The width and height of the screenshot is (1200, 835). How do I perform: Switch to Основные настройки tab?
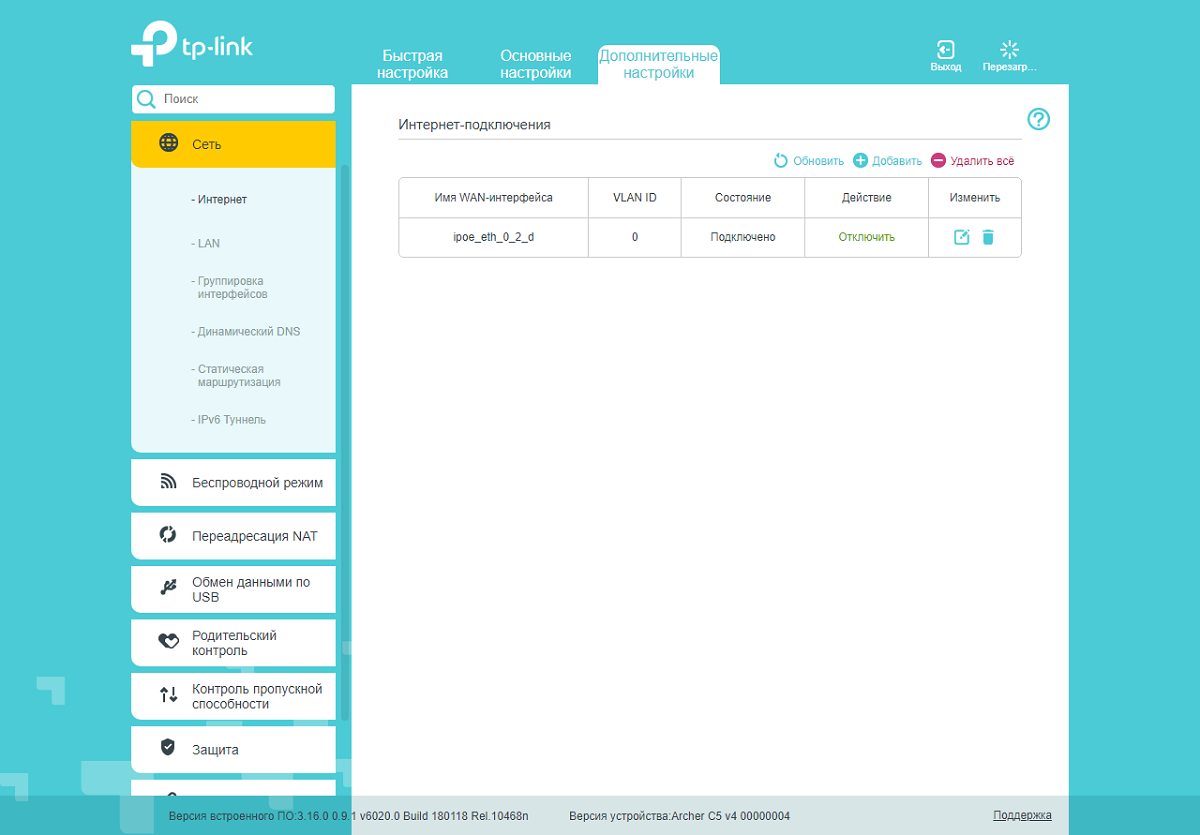coord(536,64)
